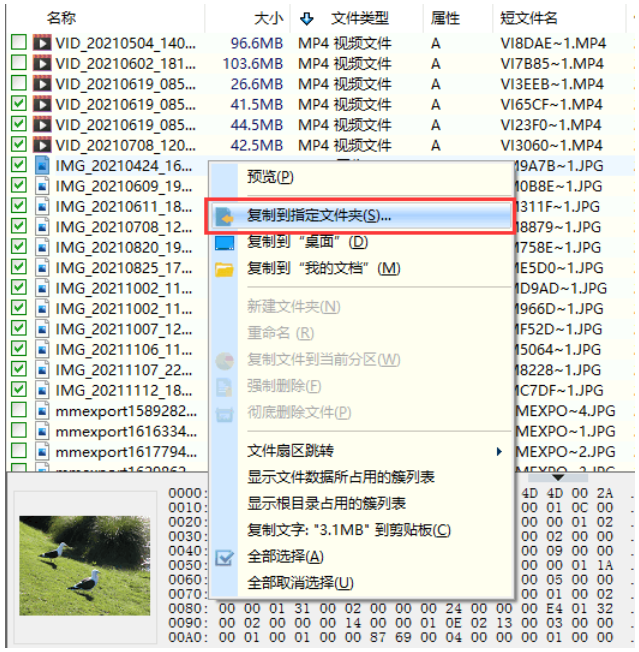Open the seagull photo preview thumbnail
The height and width of the screenshot is (652, 639).
[84, 566]
